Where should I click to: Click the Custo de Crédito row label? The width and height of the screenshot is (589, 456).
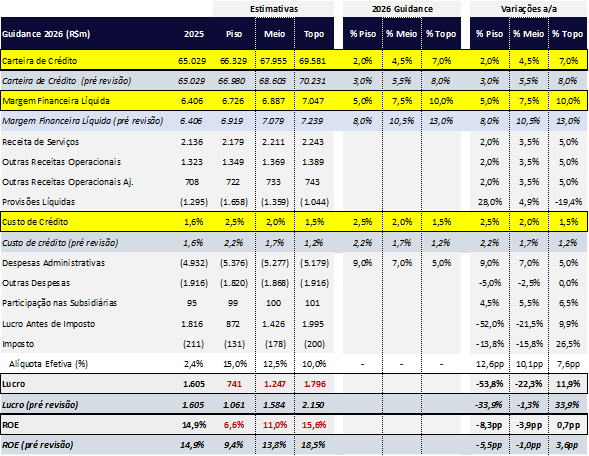(x=35, y=222)
